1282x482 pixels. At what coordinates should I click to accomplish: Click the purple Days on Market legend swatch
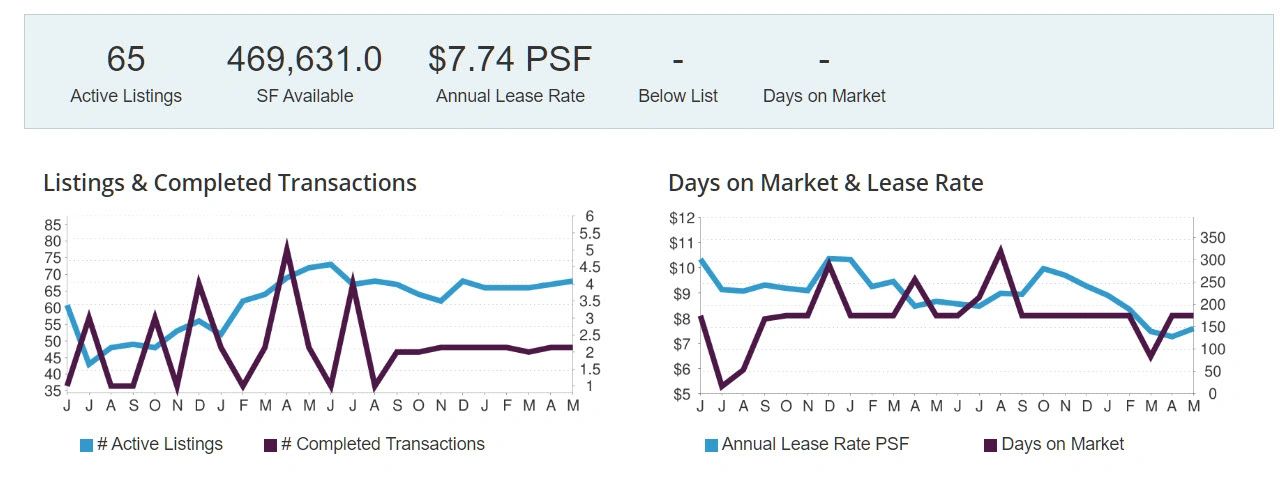click(990, 445)
